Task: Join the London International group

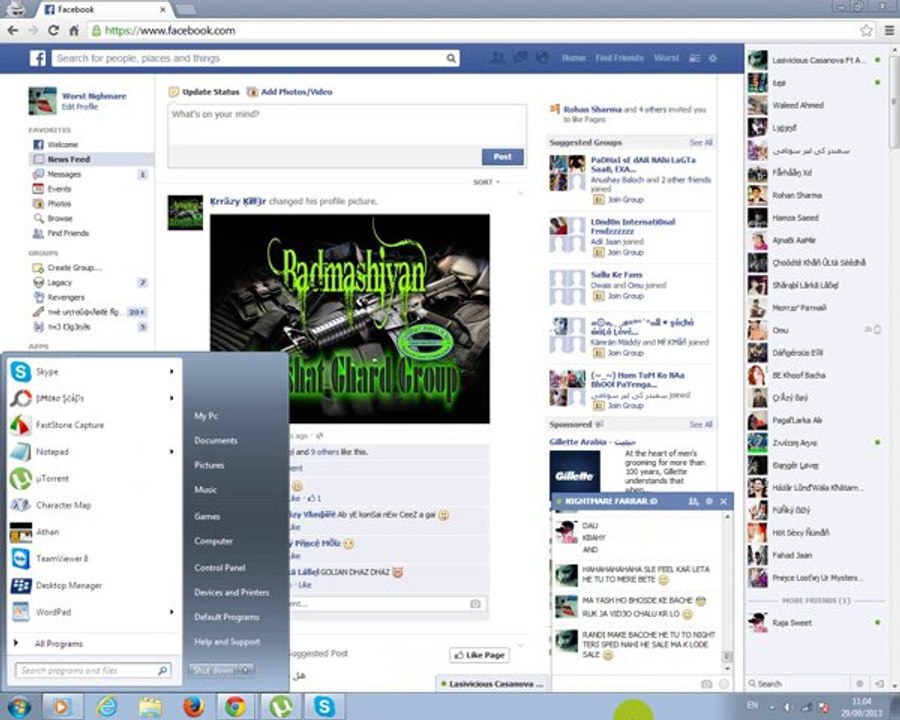Action: 619,252
